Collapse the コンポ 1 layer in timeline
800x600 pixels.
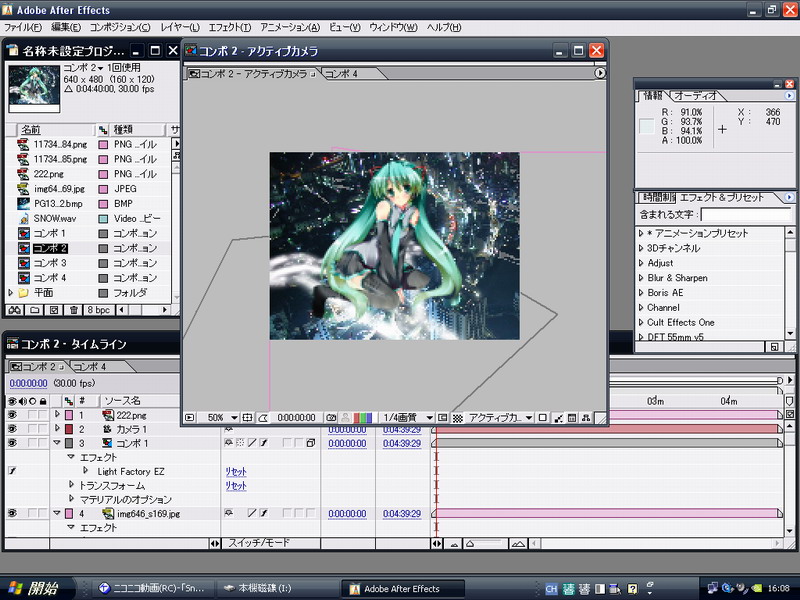click(x=57, y=443)
